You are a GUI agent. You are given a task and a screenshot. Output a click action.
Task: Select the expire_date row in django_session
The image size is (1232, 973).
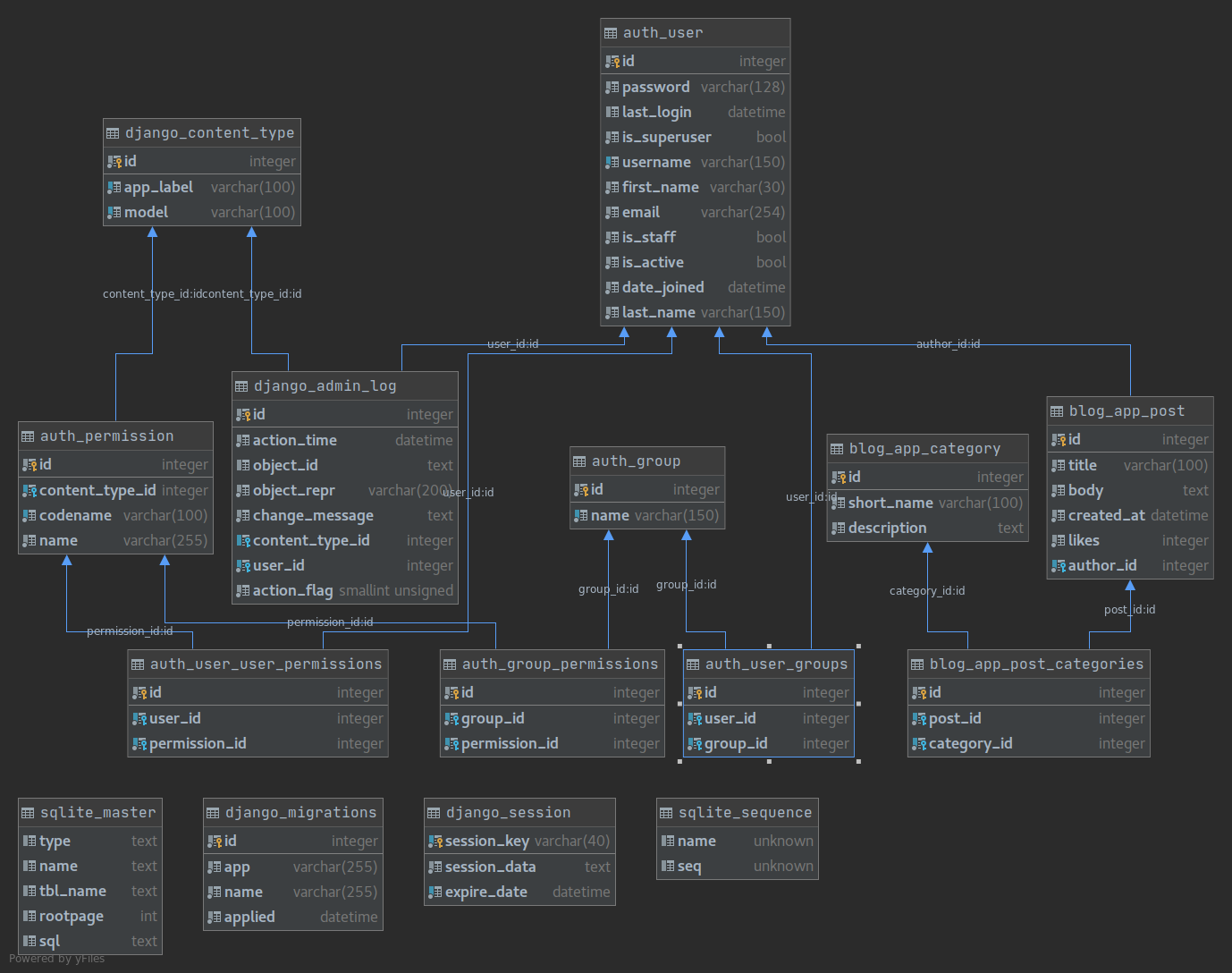519,892
